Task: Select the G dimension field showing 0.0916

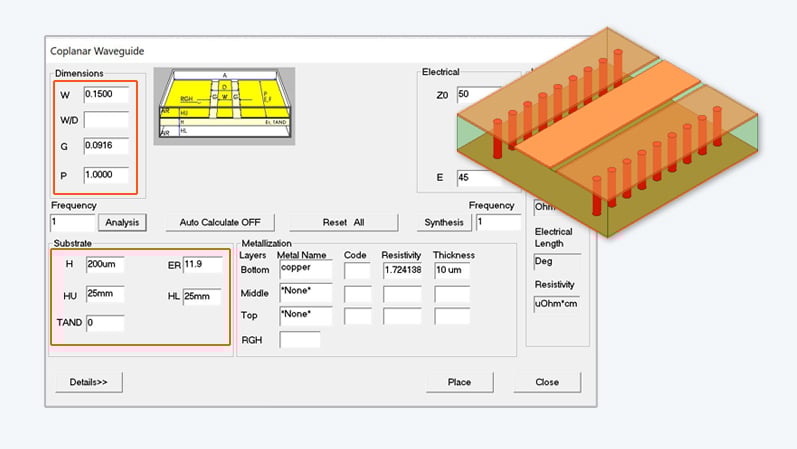Action: tap(106, 146)
